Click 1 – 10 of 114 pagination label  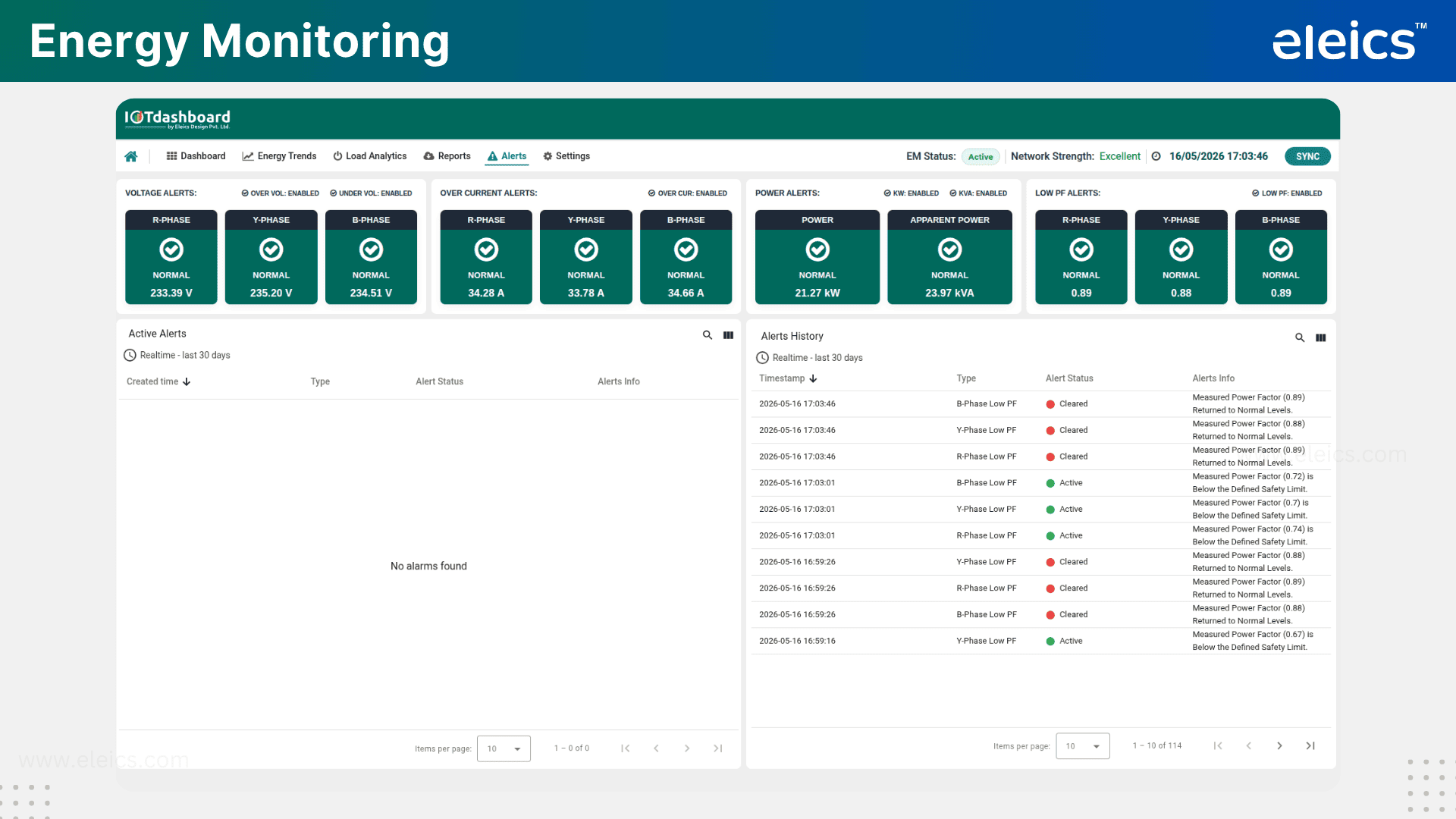[x=1157, y=746]
